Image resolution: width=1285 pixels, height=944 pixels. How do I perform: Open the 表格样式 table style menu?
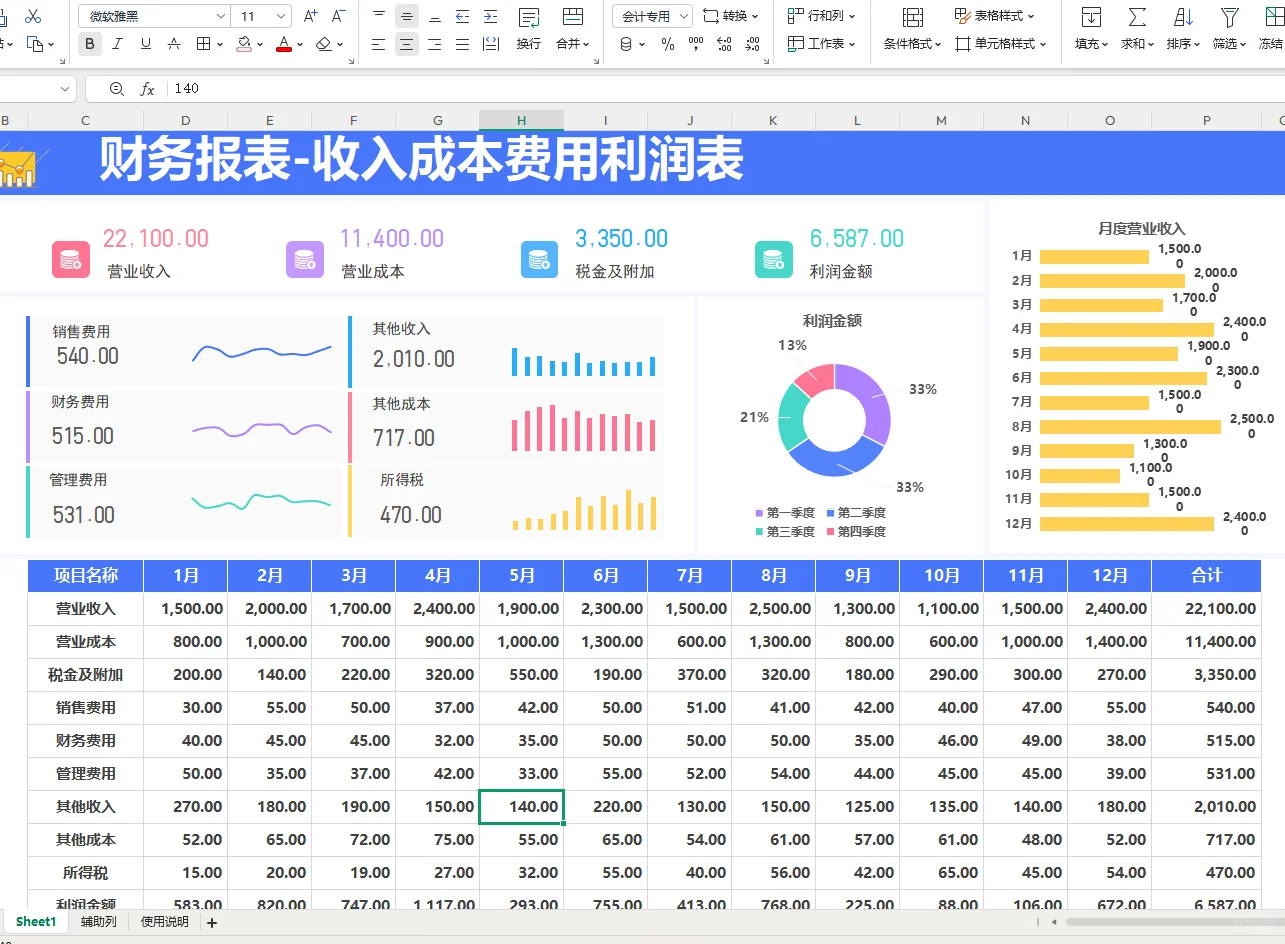995,16
